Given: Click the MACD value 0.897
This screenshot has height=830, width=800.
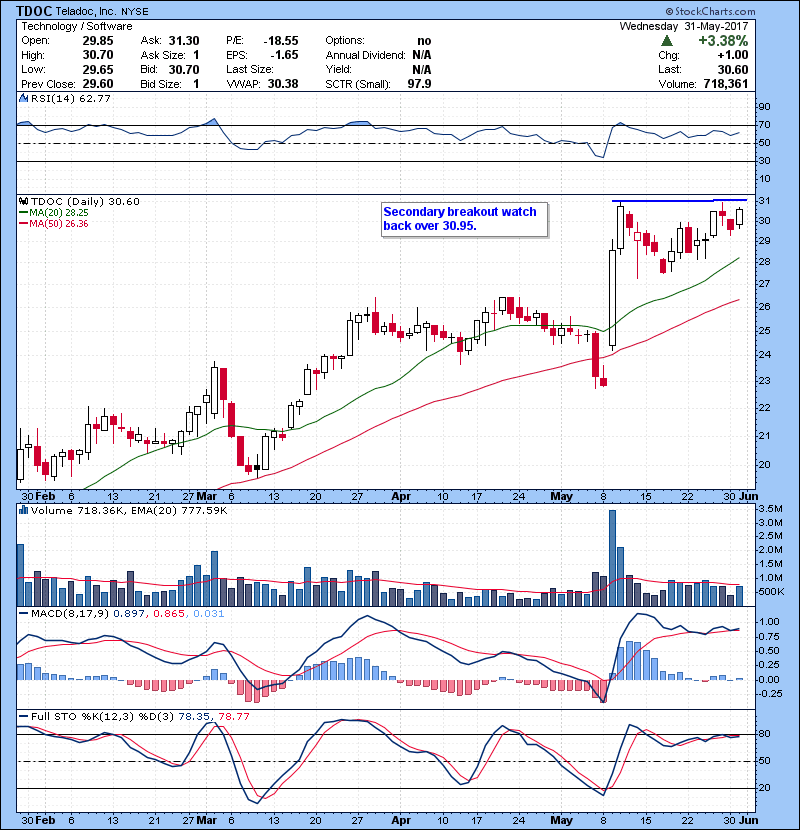Looking at the screenshot, I should click(x=131, y=613).
